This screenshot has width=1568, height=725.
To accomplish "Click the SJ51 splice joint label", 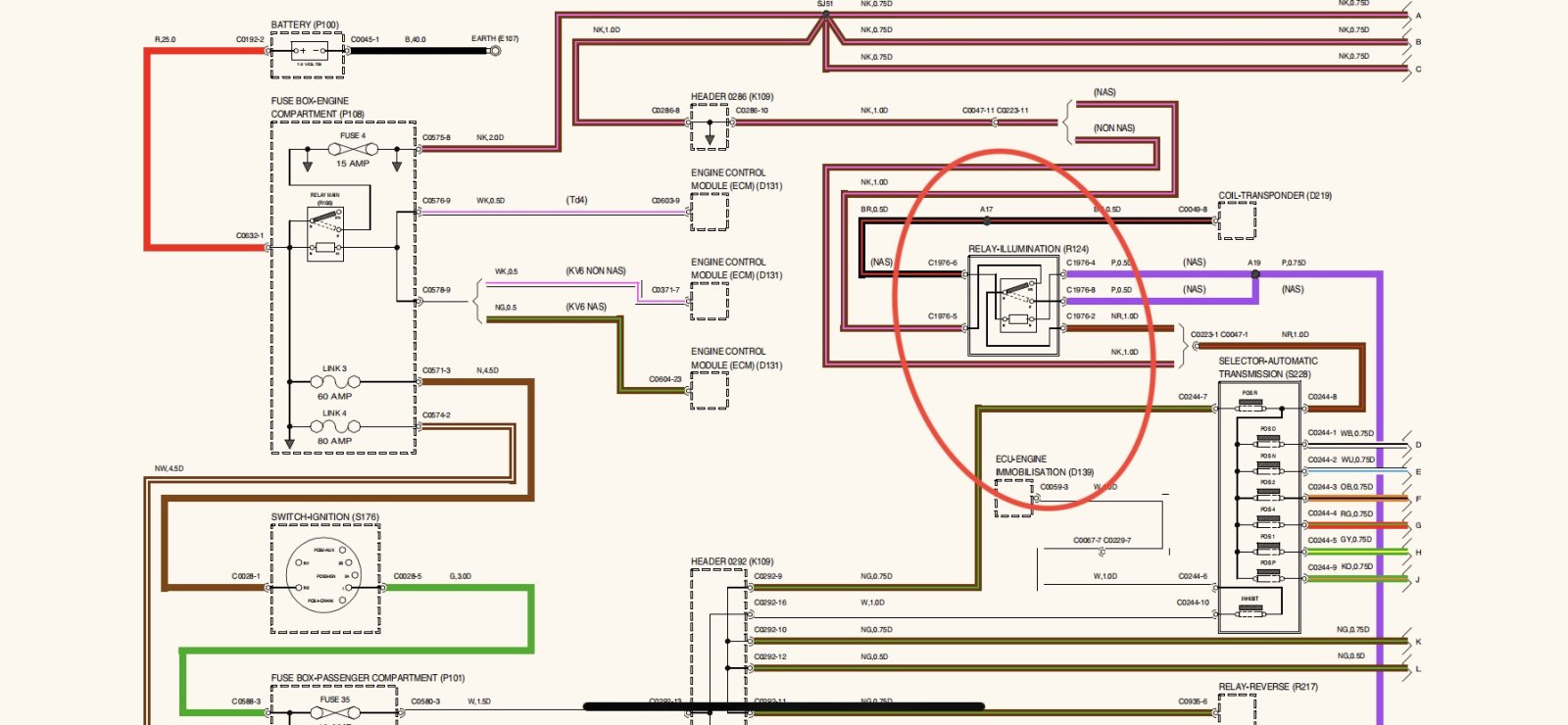I will [x=825, y=4].
